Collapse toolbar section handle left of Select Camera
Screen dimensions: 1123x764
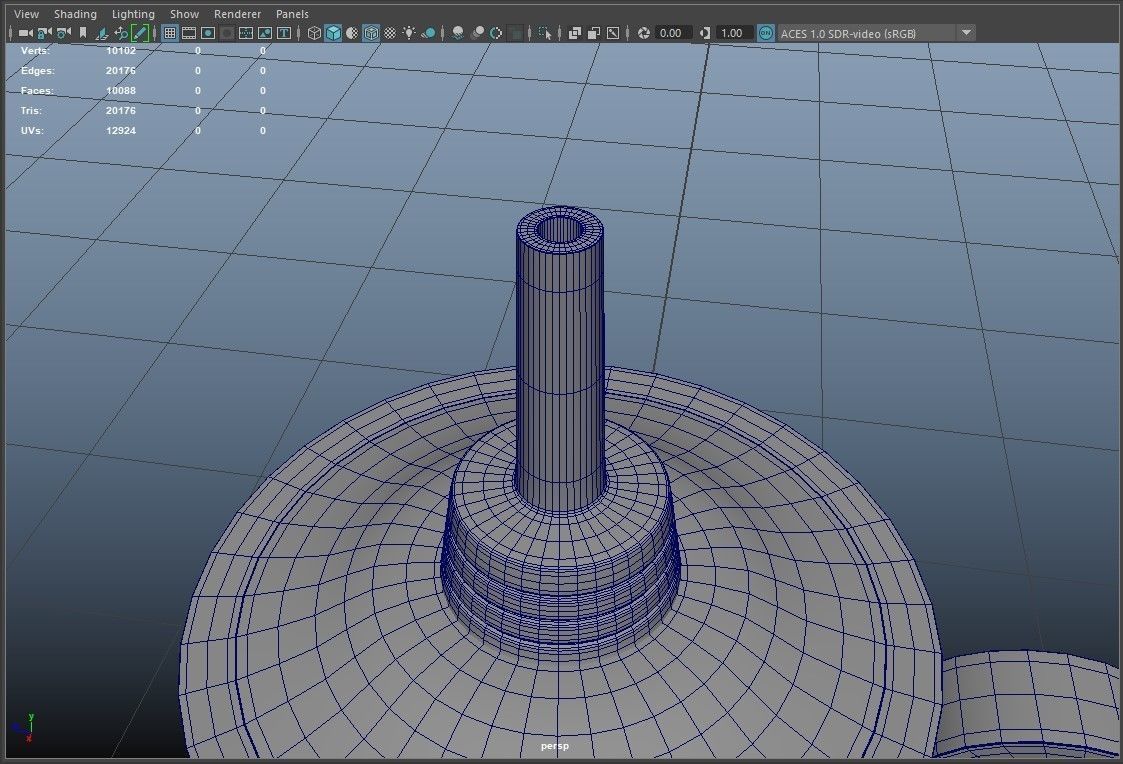(10, 33)
